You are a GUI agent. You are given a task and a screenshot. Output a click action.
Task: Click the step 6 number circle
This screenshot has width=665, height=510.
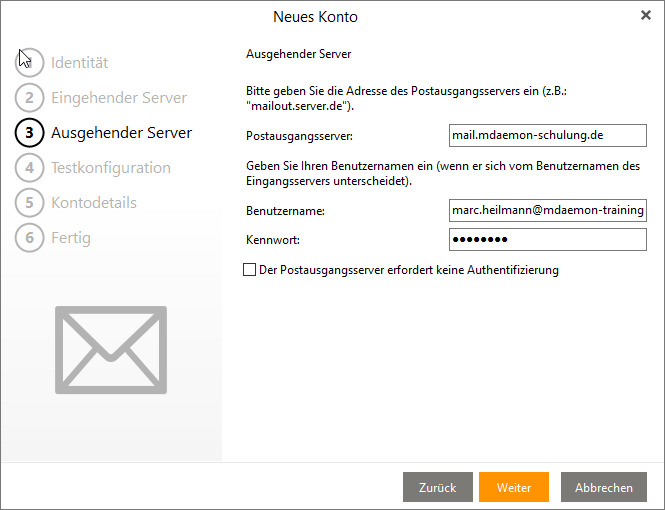point(30,238)
